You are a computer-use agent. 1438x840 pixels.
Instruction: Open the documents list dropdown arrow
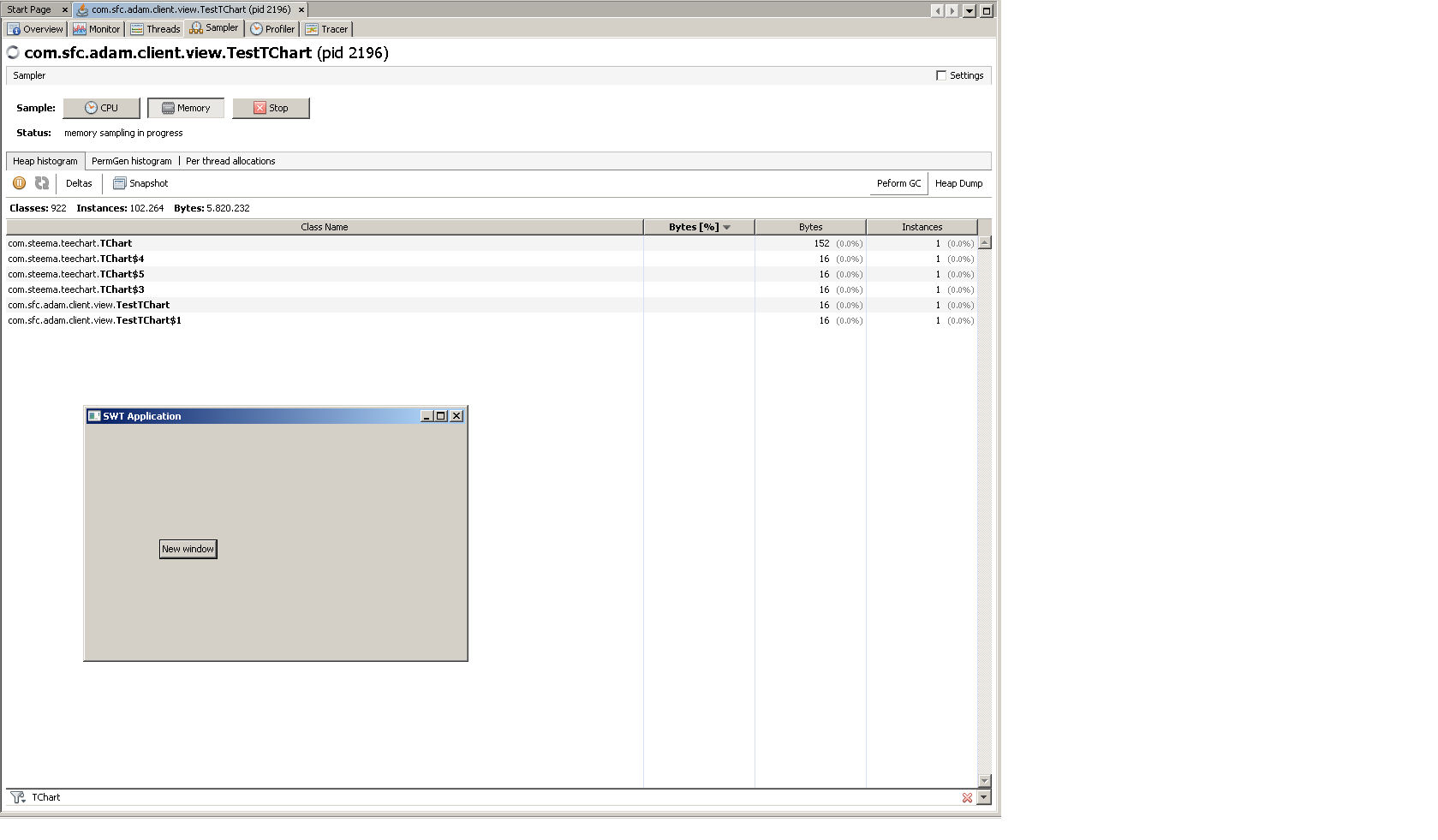[x=970, y=11]
